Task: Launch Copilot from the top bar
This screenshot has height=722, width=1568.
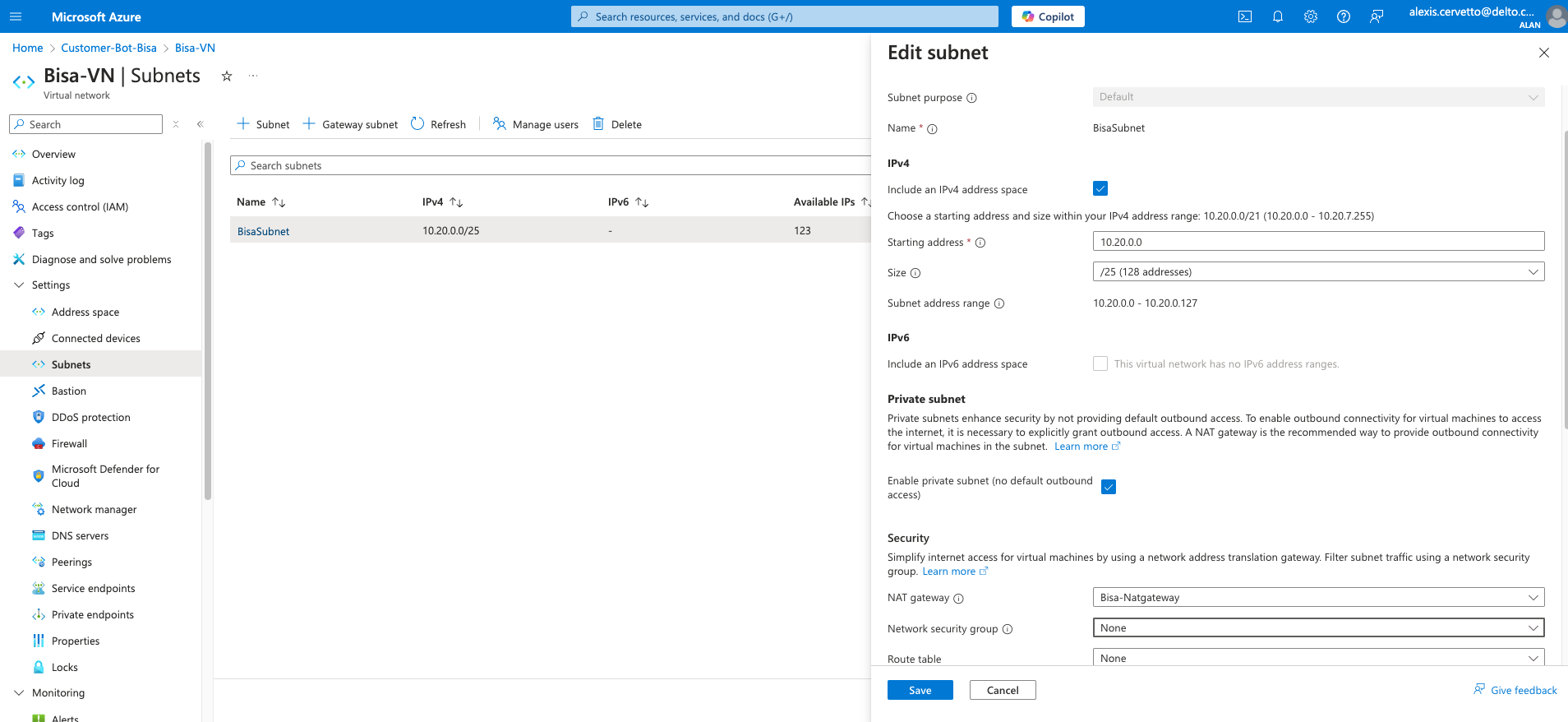Action: (1048, 16)
